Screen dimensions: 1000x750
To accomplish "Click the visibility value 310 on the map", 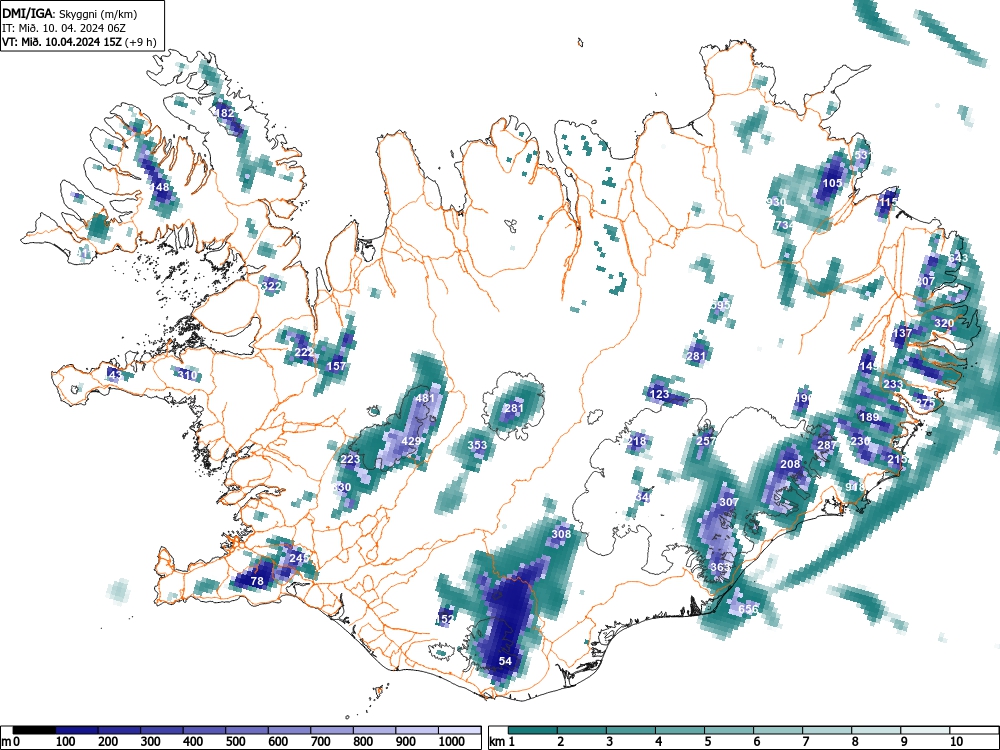I will pyautogui.click(x=188, y=375).
